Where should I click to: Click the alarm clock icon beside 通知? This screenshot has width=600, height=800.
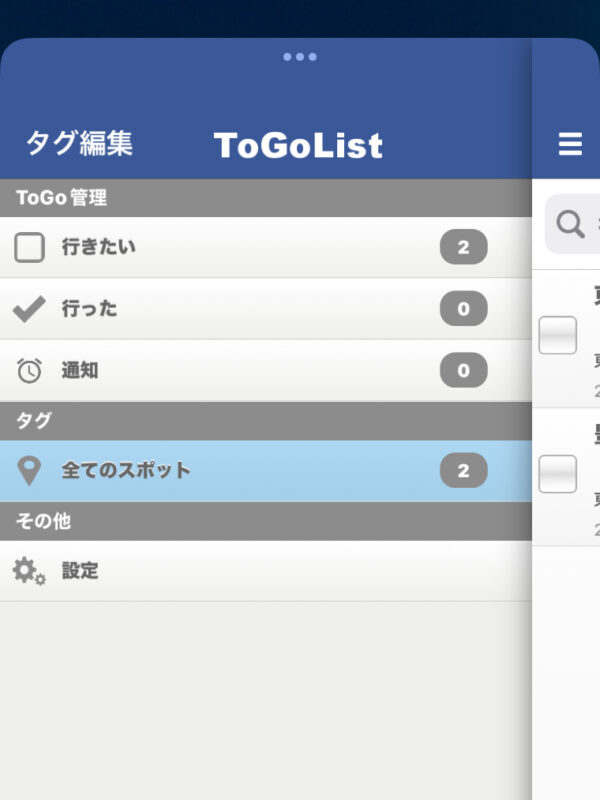tap(29, 370)
